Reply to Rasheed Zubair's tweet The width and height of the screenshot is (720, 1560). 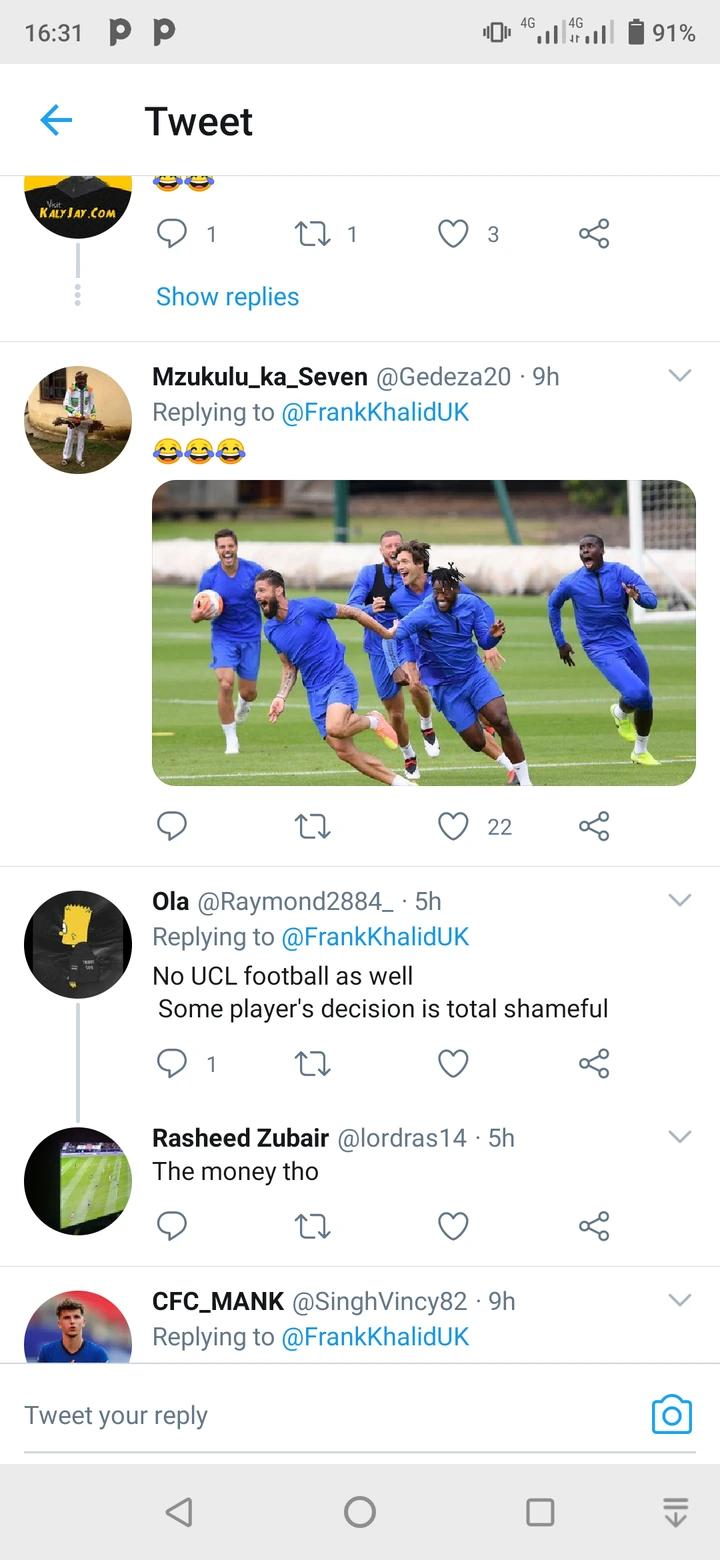coord(172,1226)
